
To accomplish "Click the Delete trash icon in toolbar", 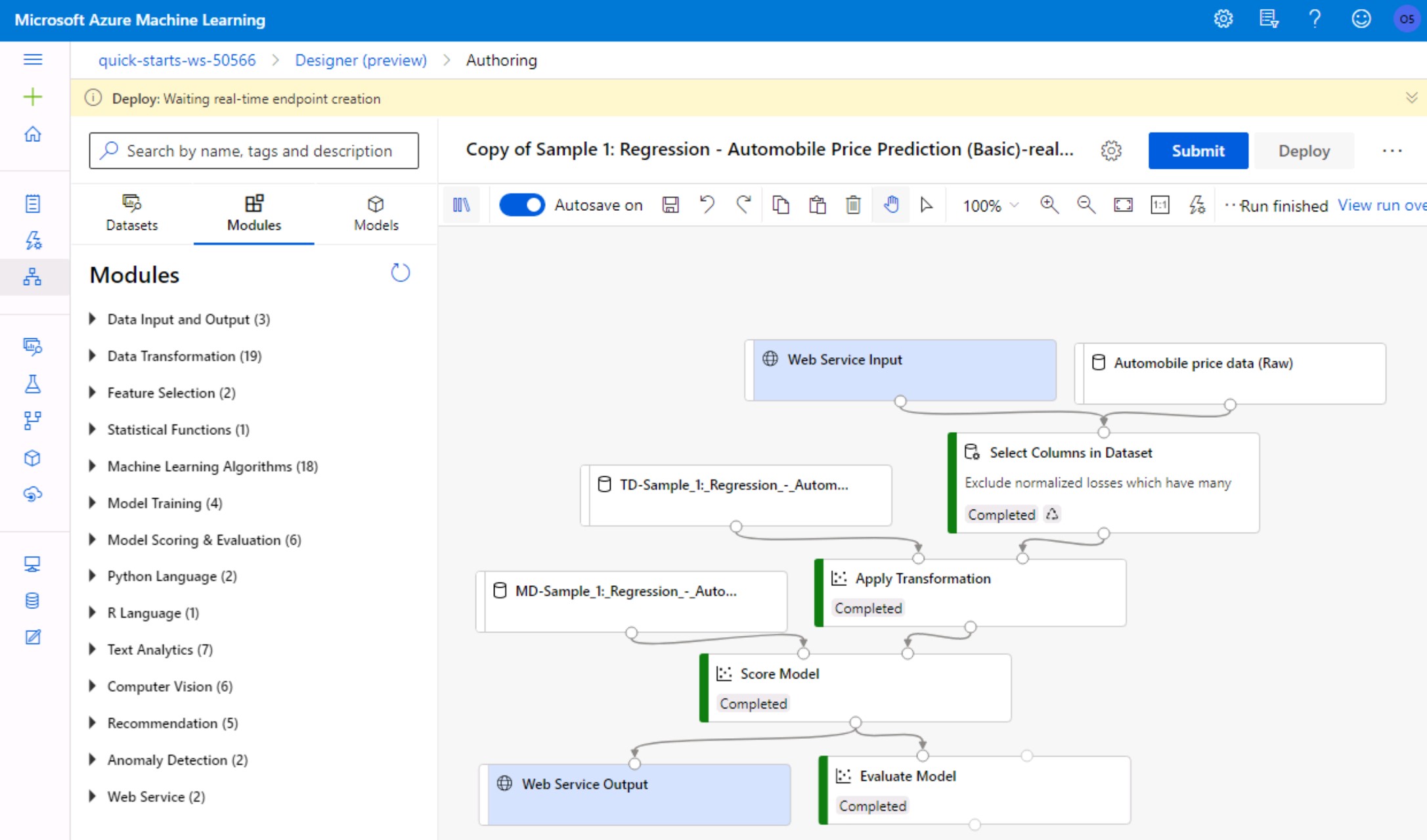I will 853,206.
